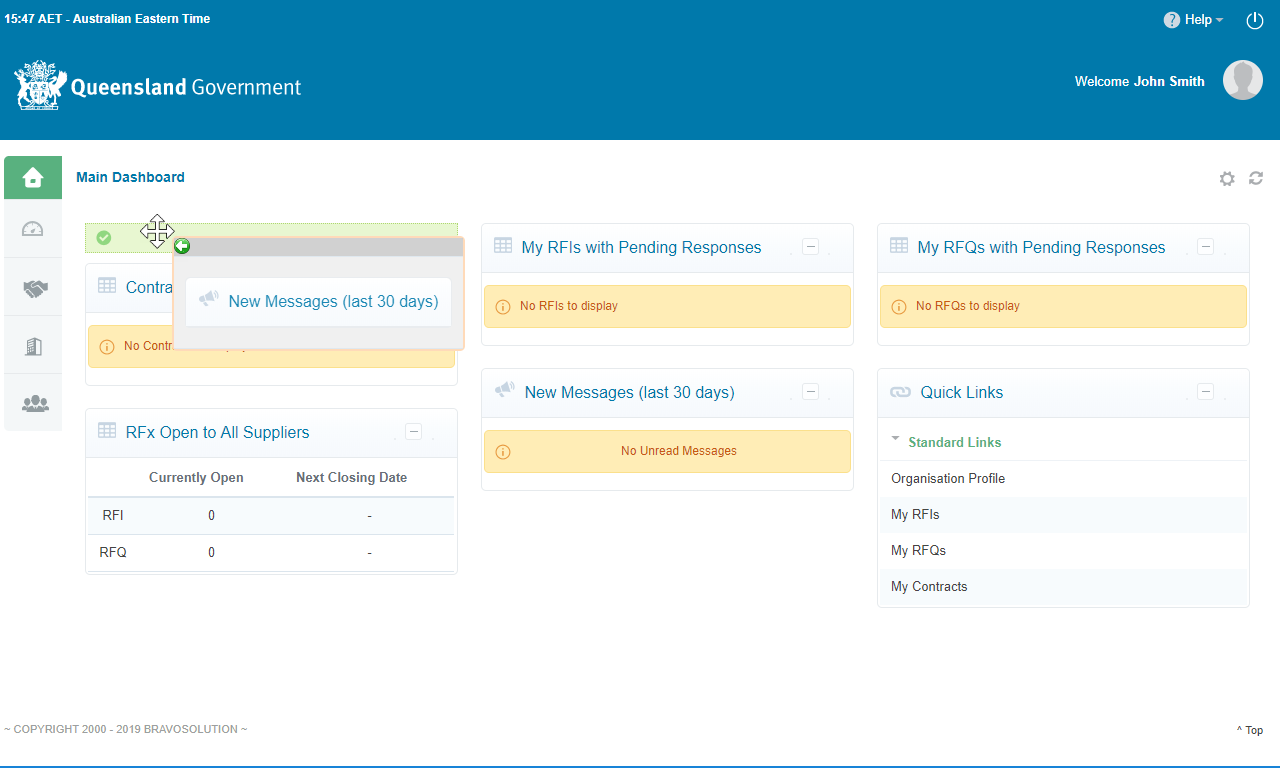Collapse My RFIs with Pending Responses panel
The height and width of the screenshot is (768, 1280).
(x=811, y=247)
